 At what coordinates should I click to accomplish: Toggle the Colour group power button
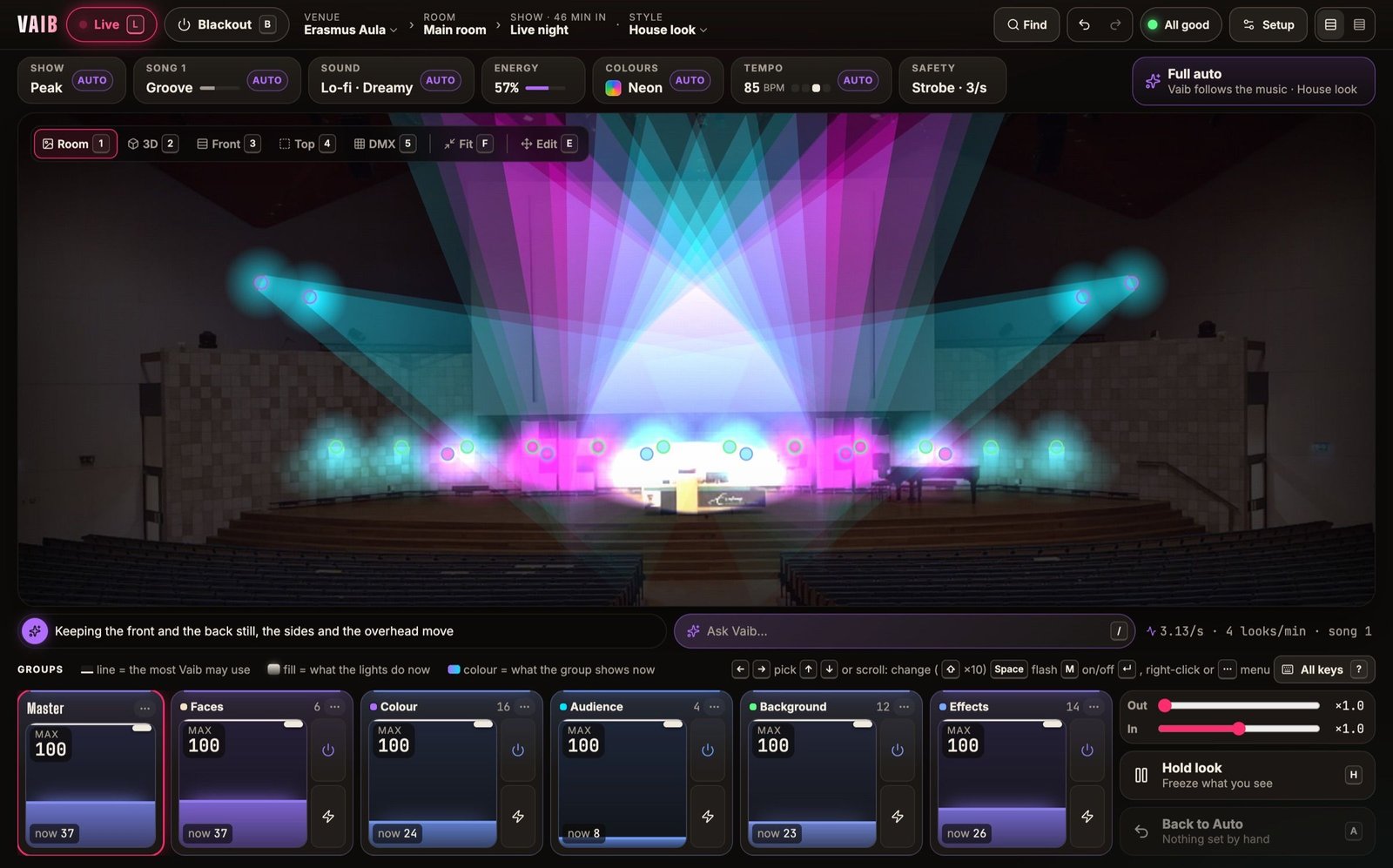(x=518, y=750)
